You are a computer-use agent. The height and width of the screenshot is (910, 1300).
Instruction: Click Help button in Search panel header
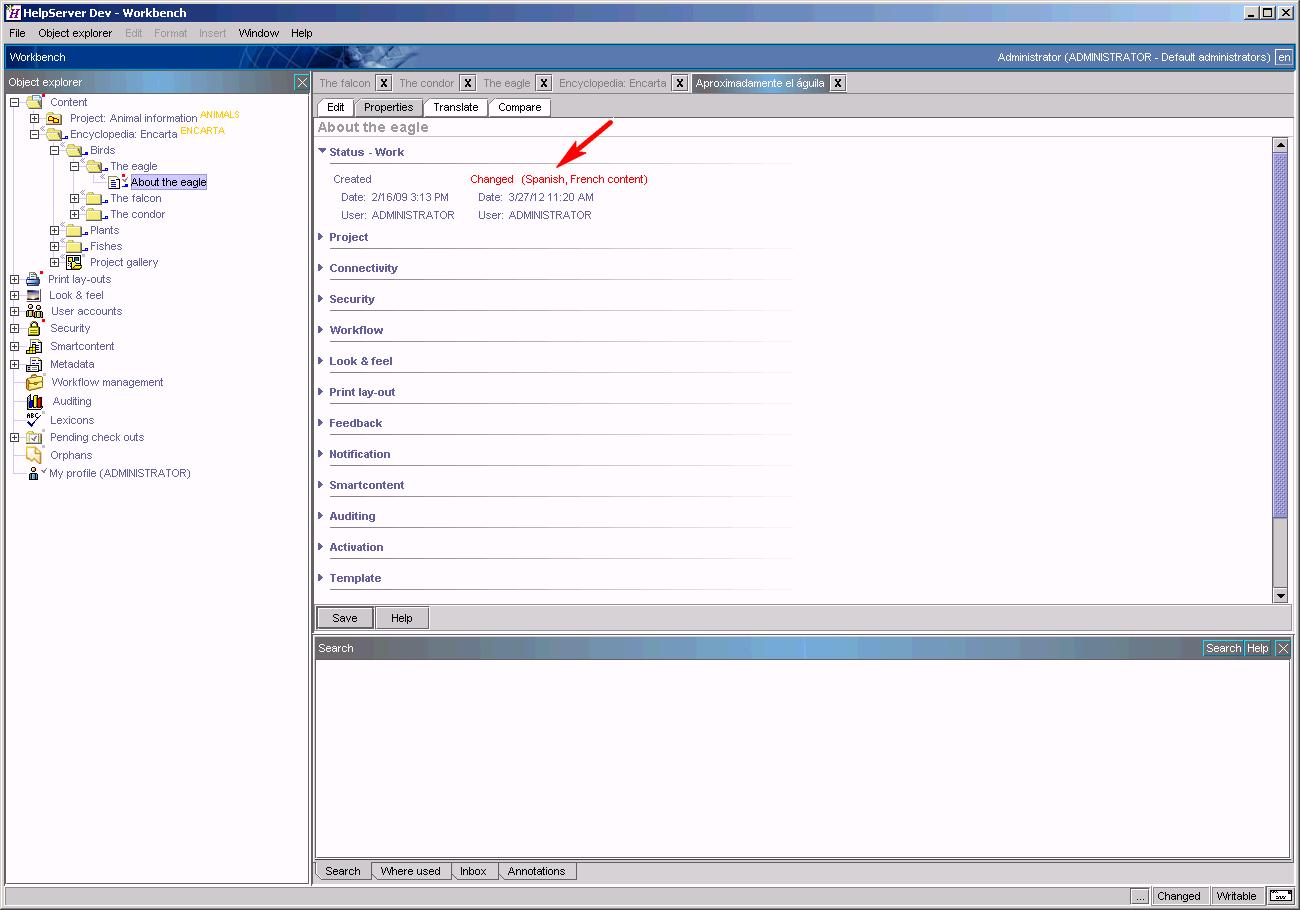[x=1258, y=648]
